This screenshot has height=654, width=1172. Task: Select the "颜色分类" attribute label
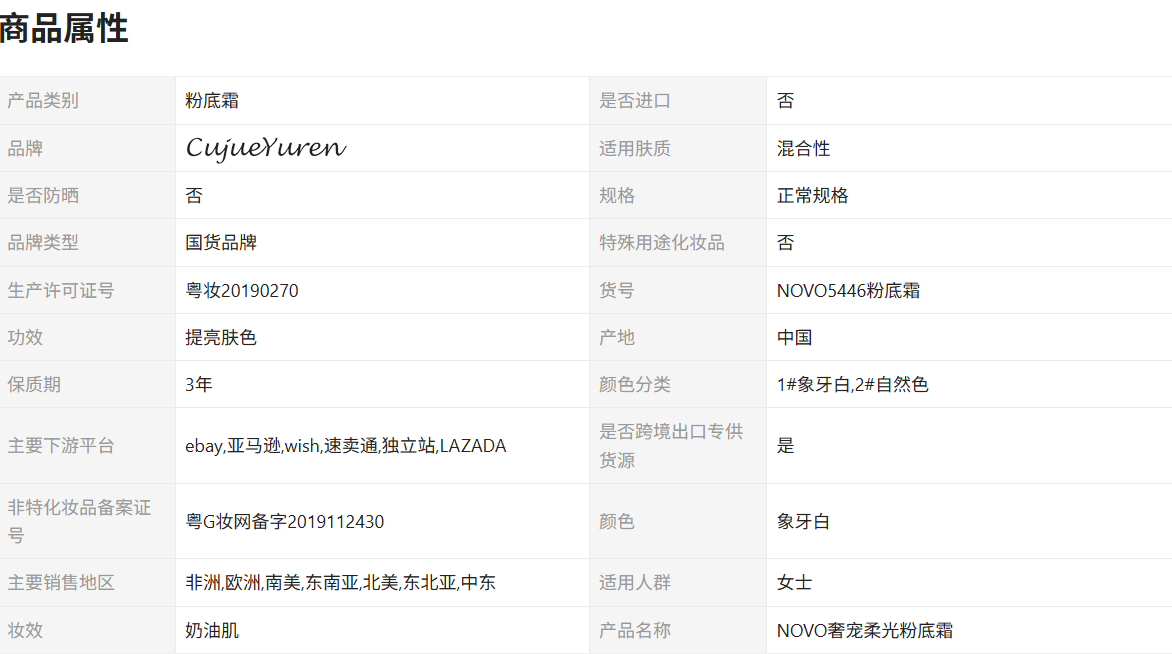pos(635,385)
